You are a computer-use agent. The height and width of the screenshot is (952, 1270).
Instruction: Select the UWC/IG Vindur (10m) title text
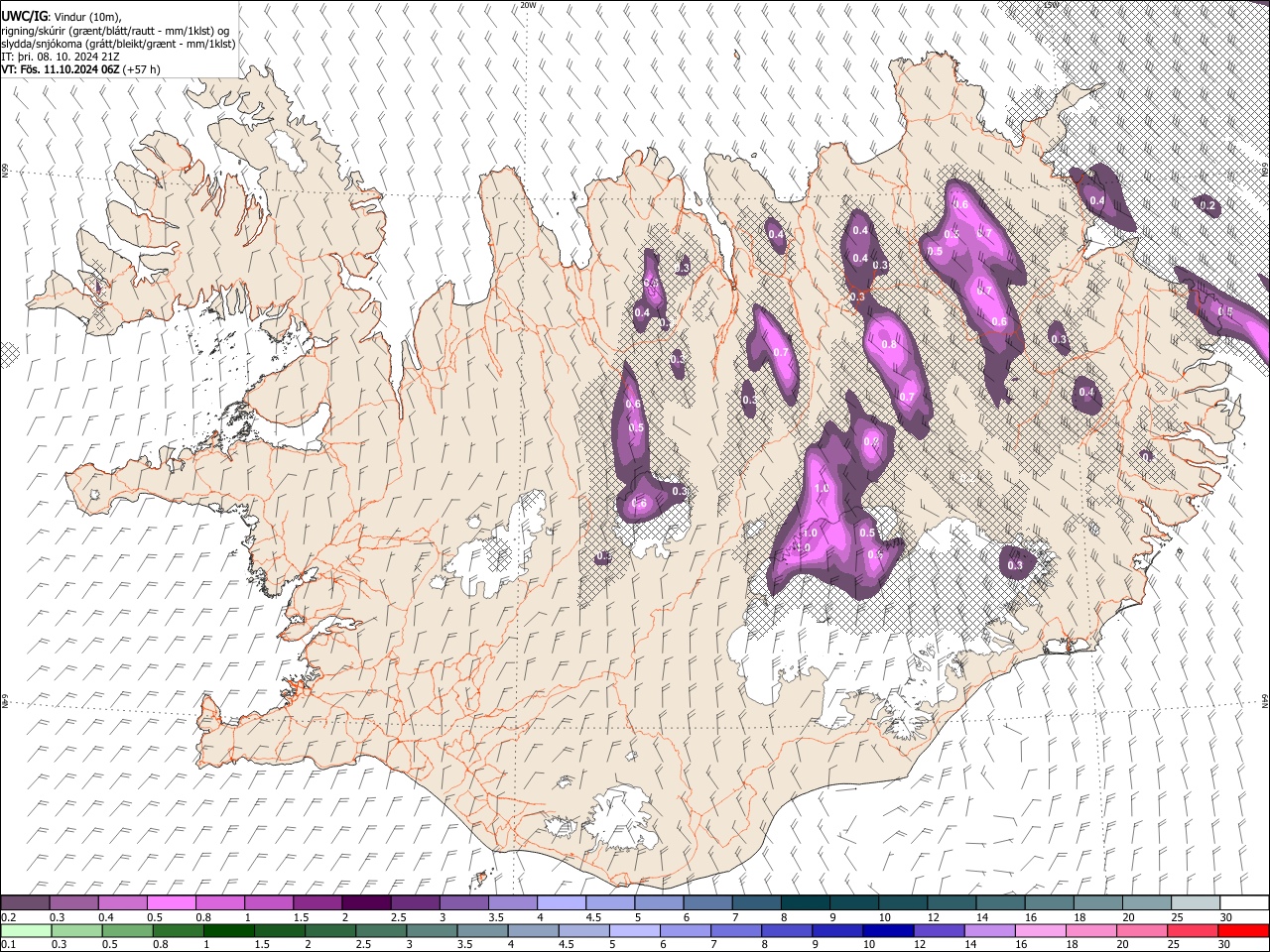[x=62, y=16]
